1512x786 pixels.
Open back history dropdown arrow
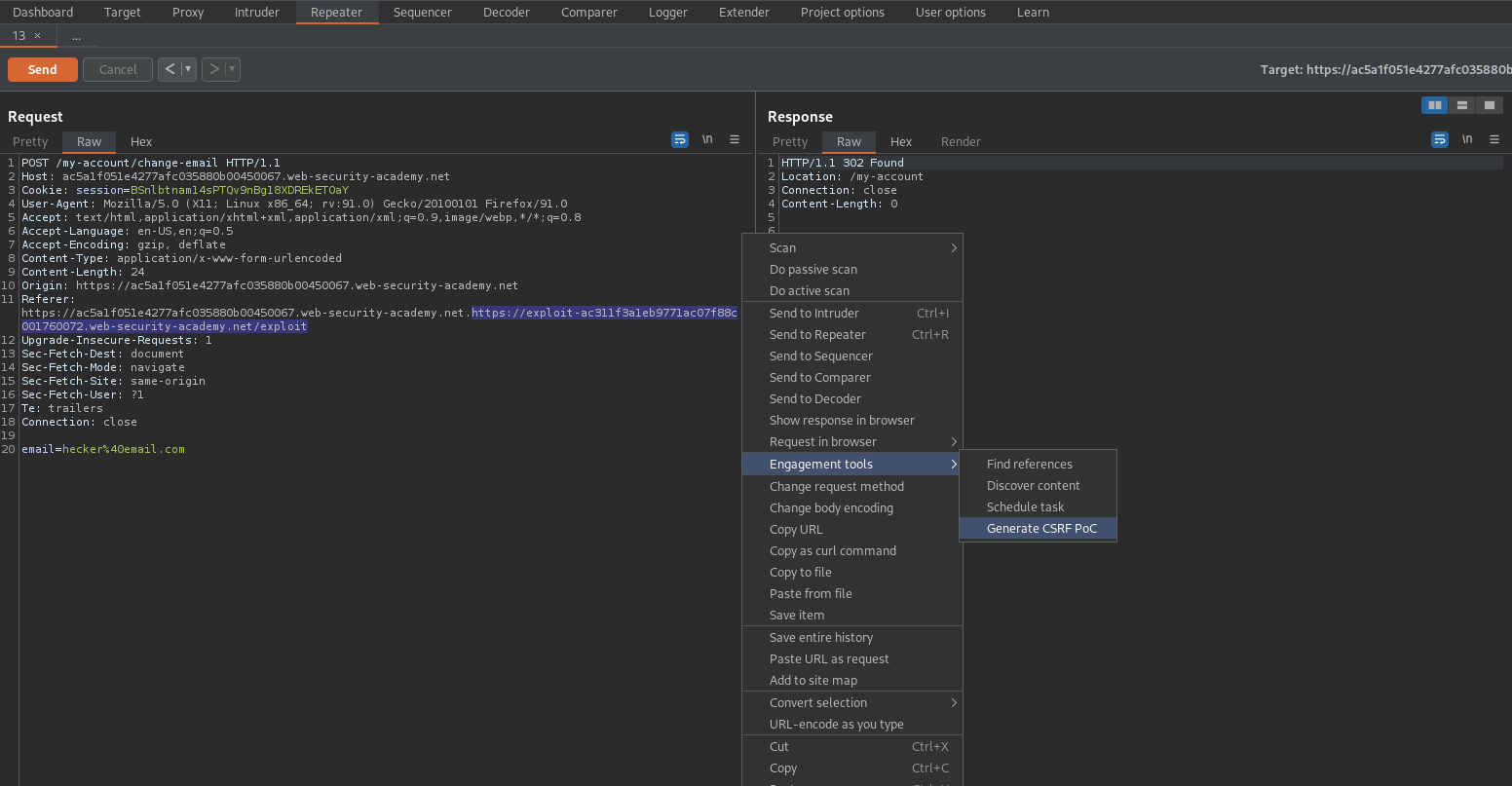pyautogui.click(x=189, y=69)
